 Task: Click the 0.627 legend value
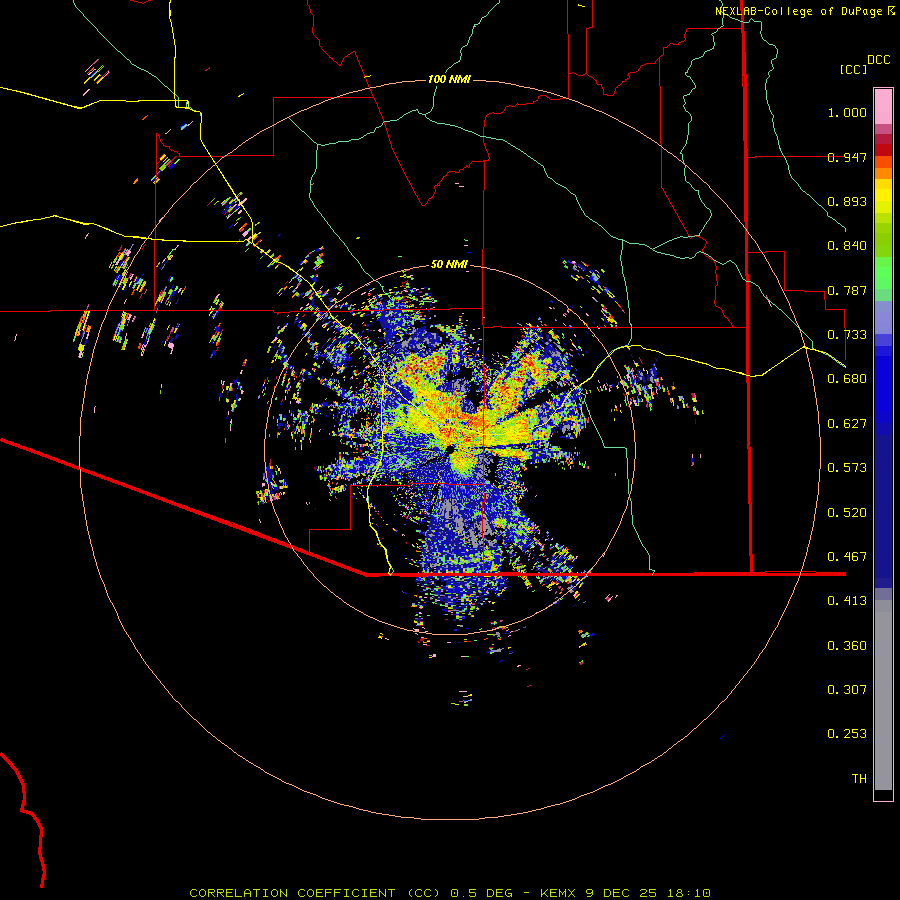pyautogui.click(x=847, y=424)
